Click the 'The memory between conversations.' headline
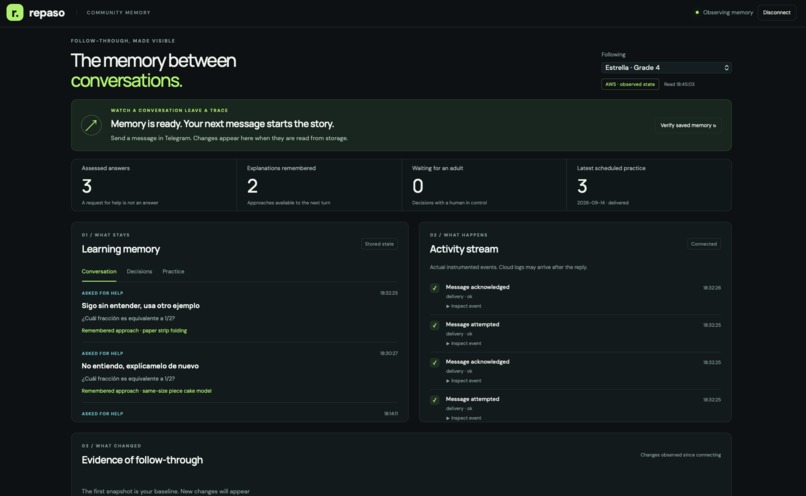The width and height of the screenshot is (806, 496). click(153, 70)
